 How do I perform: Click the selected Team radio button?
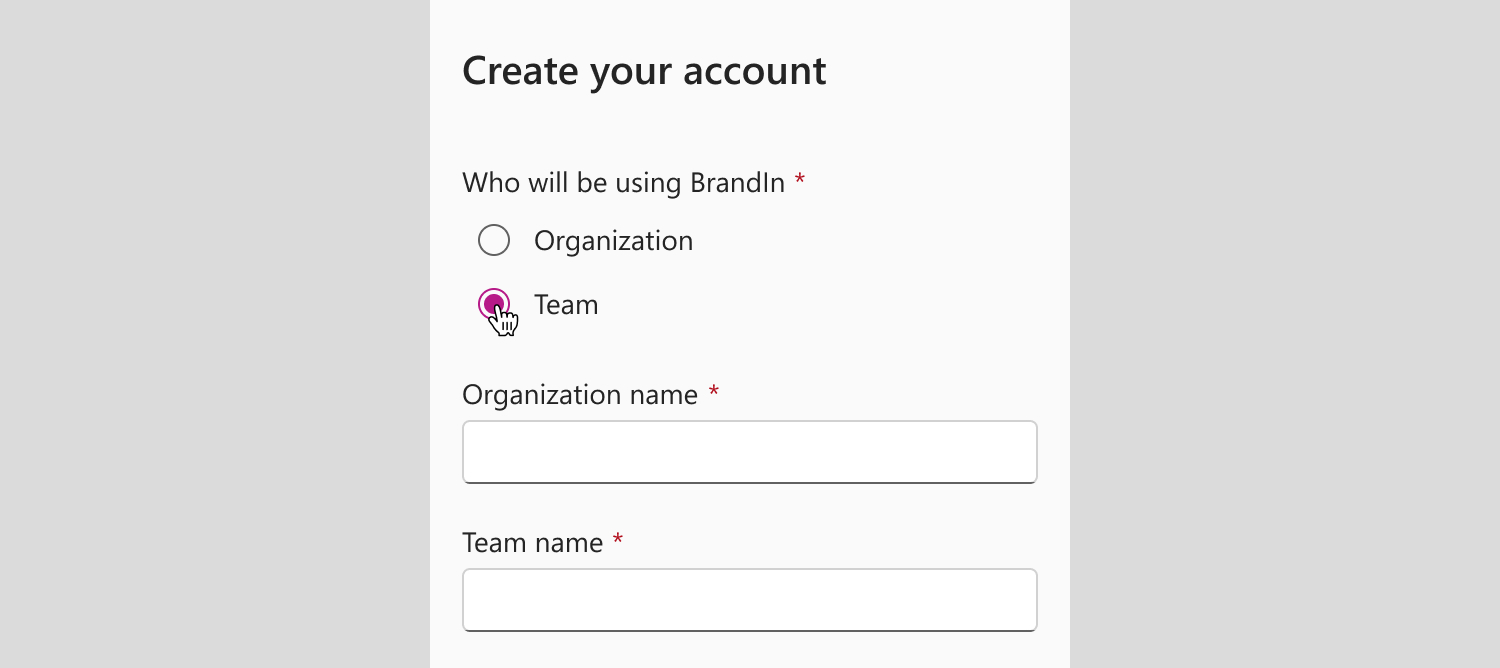[x=494, y=304]
